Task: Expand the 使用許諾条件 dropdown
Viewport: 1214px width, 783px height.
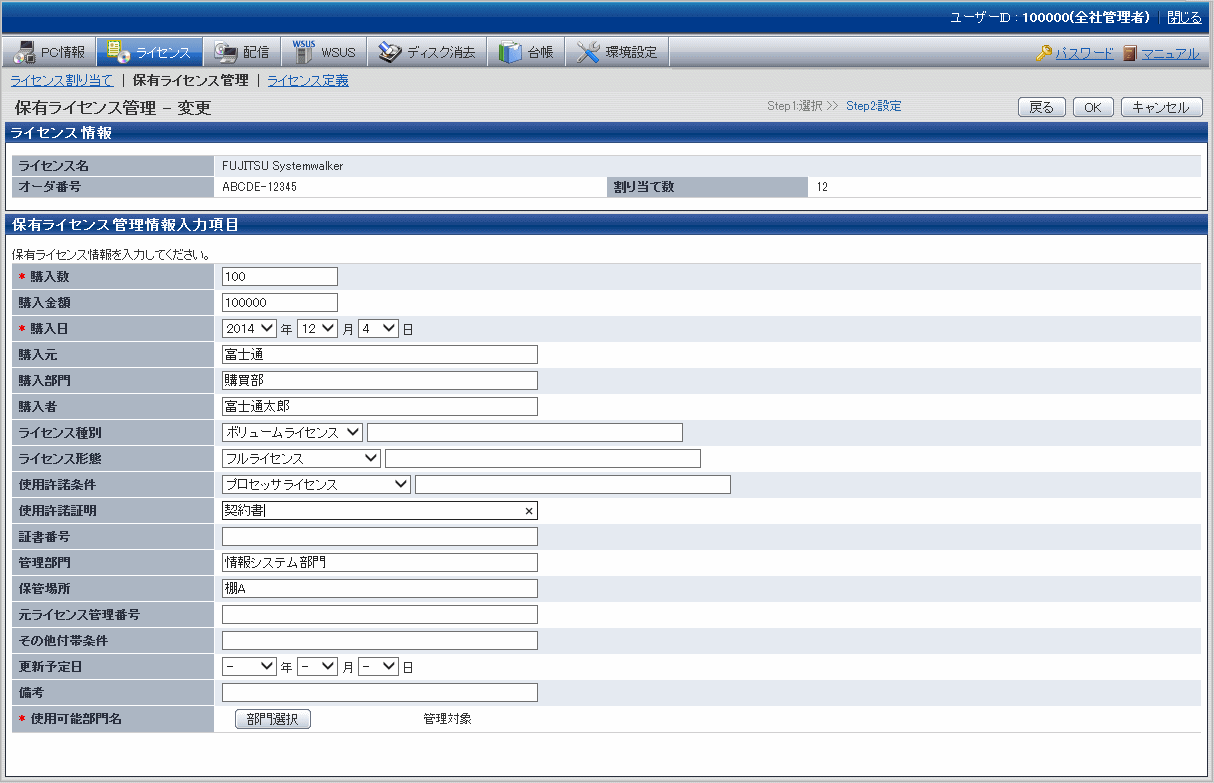Action: tap(316, 484)
